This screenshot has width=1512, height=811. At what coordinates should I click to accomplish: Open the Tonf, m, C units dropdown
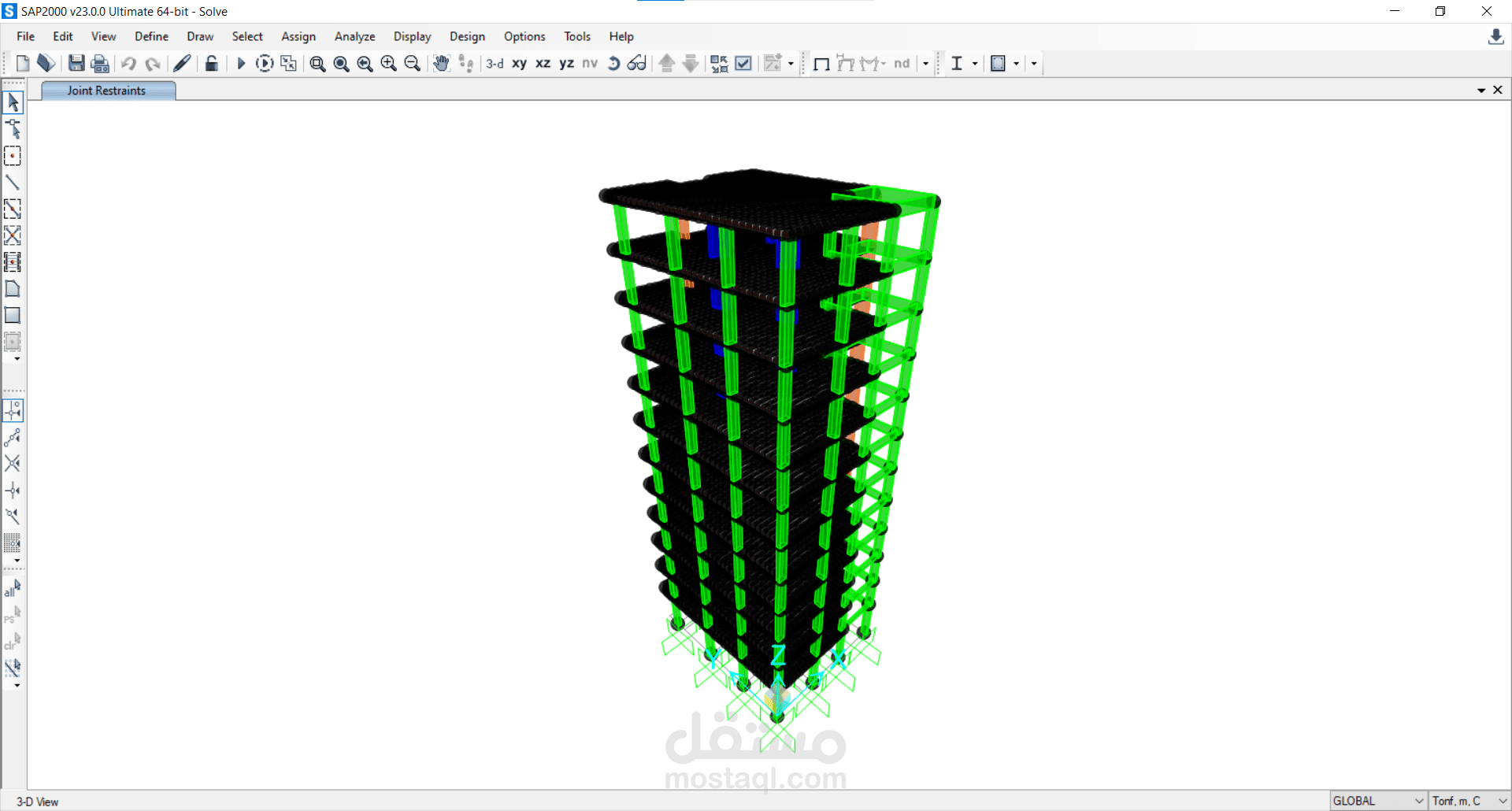click(x=1469, y=801)
